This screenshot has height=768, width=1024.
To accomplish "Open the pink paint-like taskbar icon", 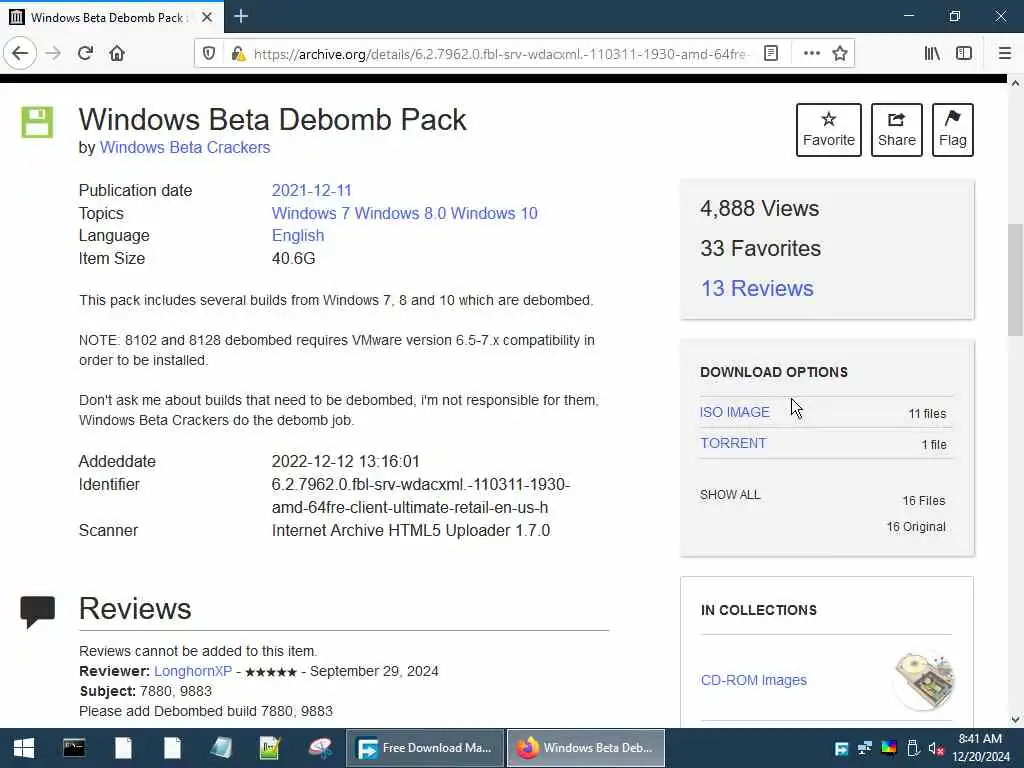I will coord(320,748).
